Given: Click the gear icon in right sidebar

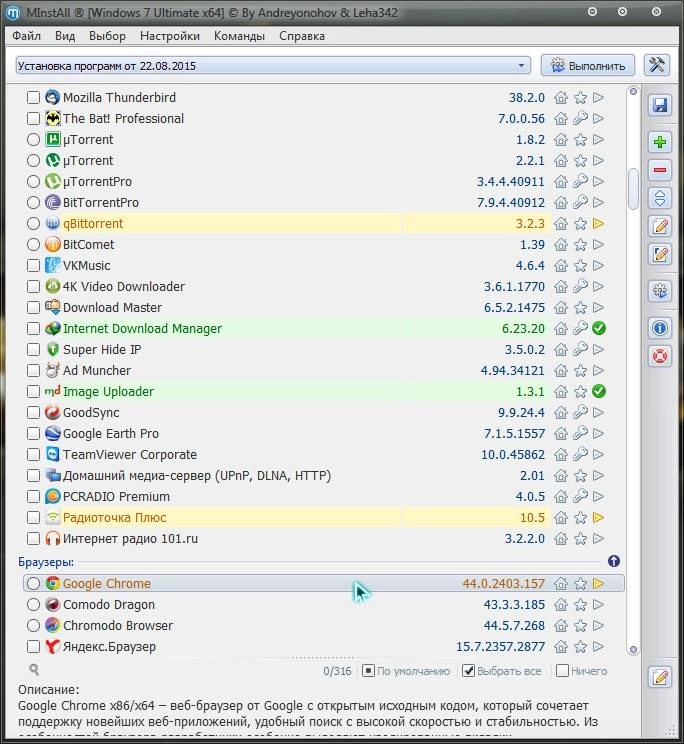Looking at the screenshot, I should 660,291.
